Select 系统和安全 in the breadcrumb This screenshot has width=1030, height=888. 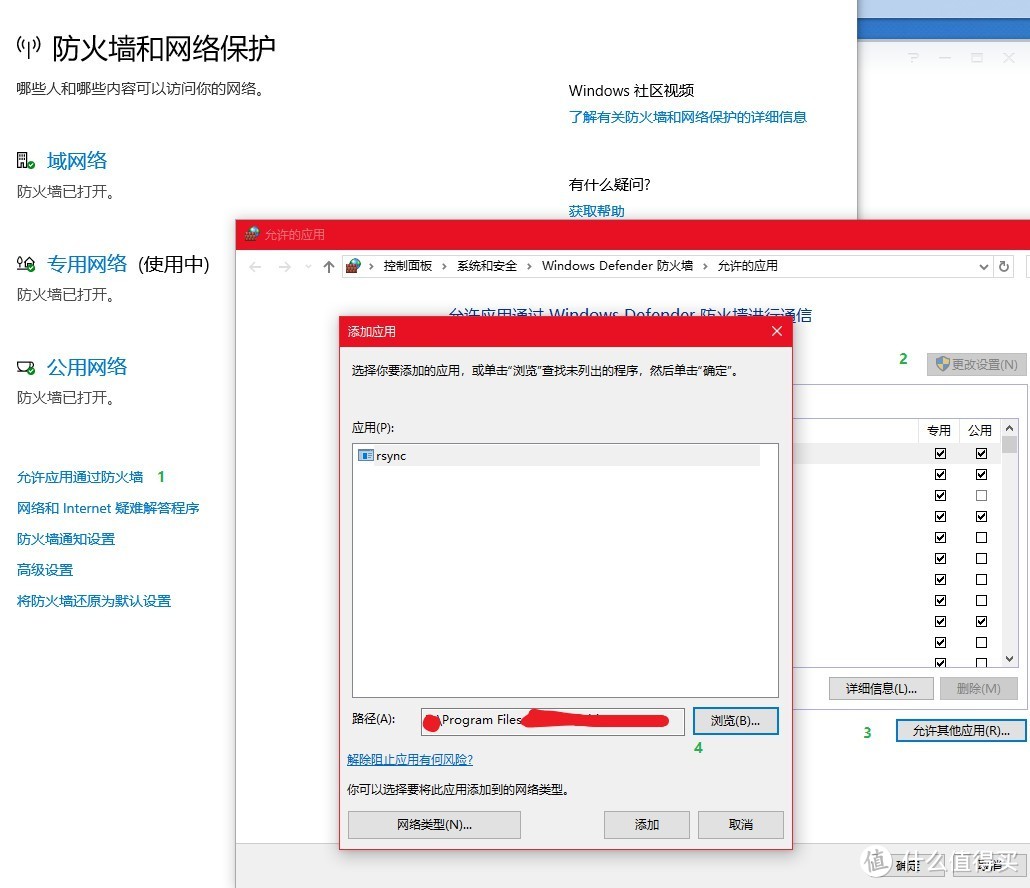487,265
